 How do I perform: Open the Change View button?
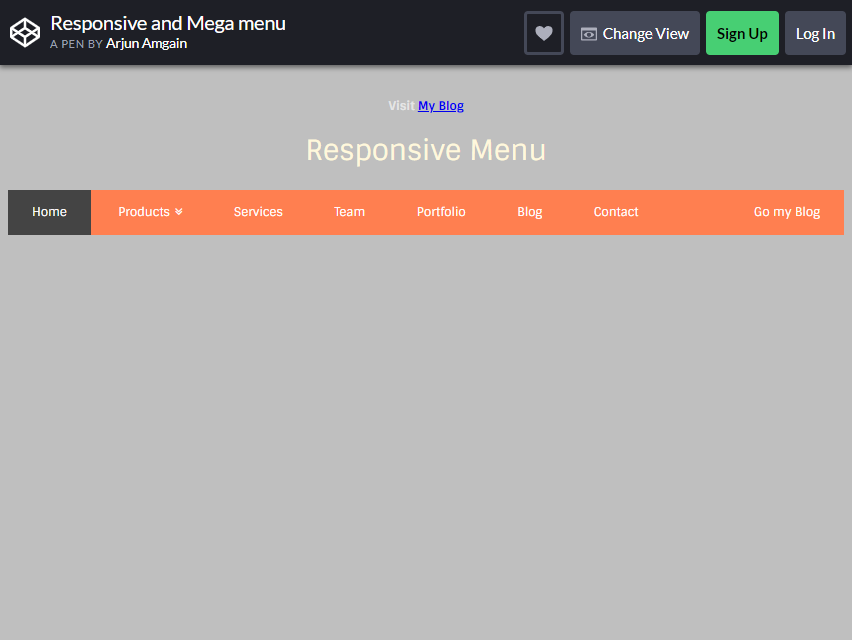pyautogui.click(x=635, y=33)
